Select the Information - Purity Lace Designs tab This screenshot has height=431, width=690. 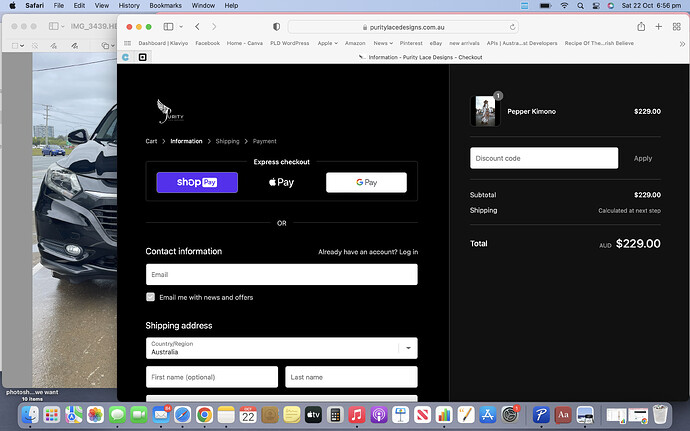pos(420,57)
